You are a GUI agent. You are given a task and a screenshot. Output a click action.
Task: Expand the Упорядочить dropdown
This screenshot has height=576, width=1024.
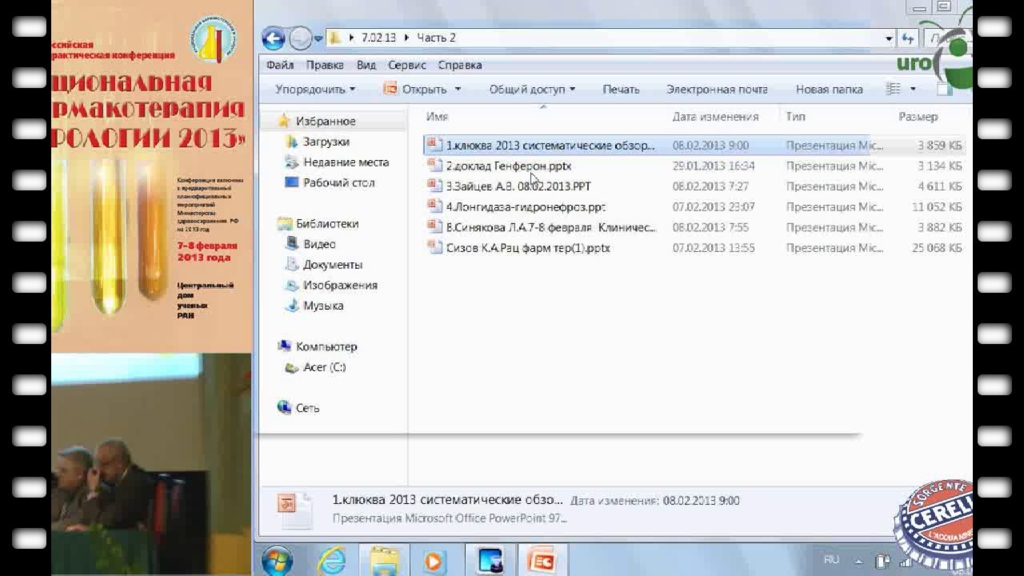[x=316, y=89]
